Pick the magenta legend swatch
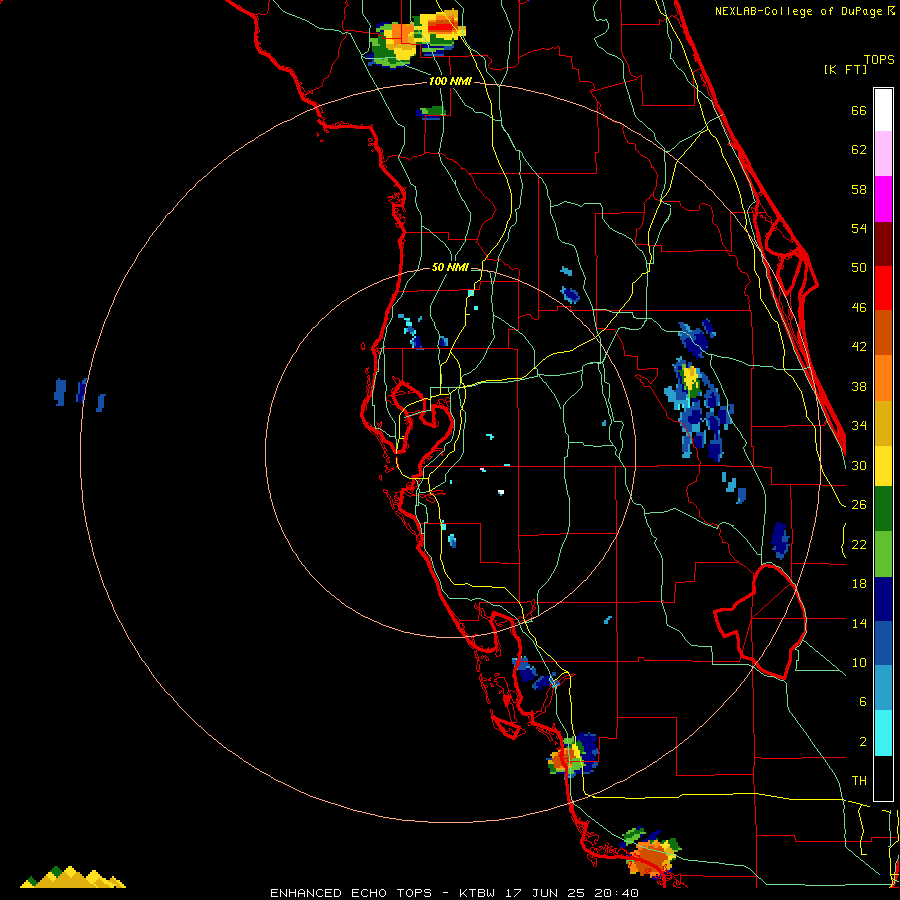This screenshot has width=900, height=900. pos(883,199)
